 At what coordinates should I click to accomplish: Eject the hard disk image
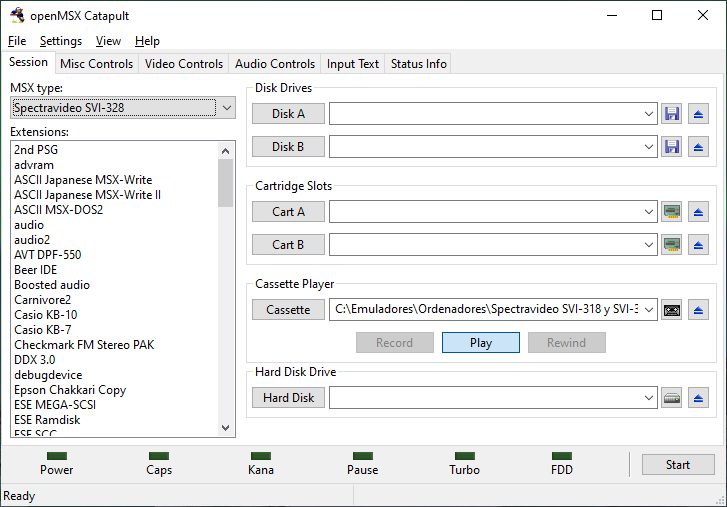coord(698,398)
